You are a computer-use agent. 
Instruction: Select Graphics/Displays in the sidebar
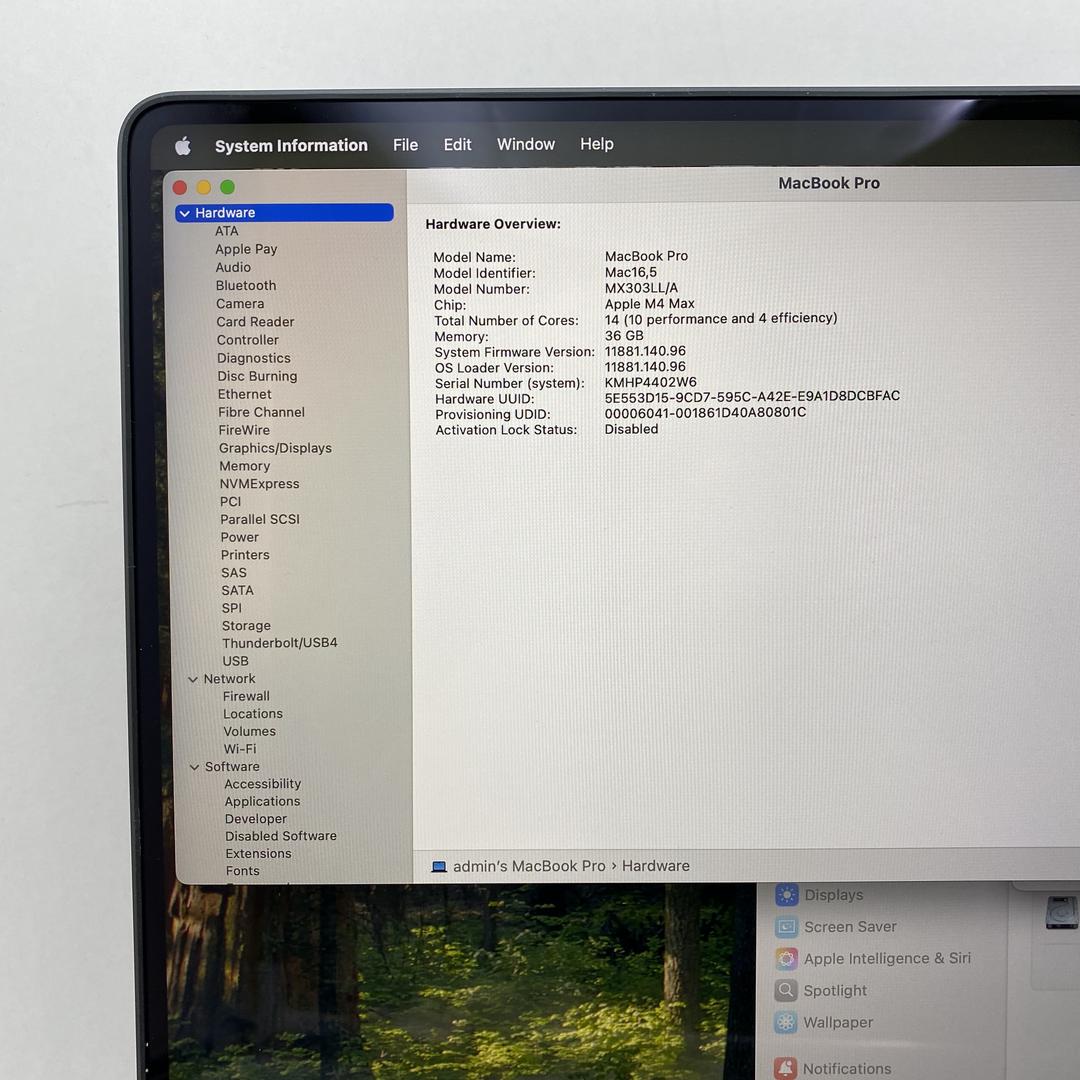coord(275,448)
